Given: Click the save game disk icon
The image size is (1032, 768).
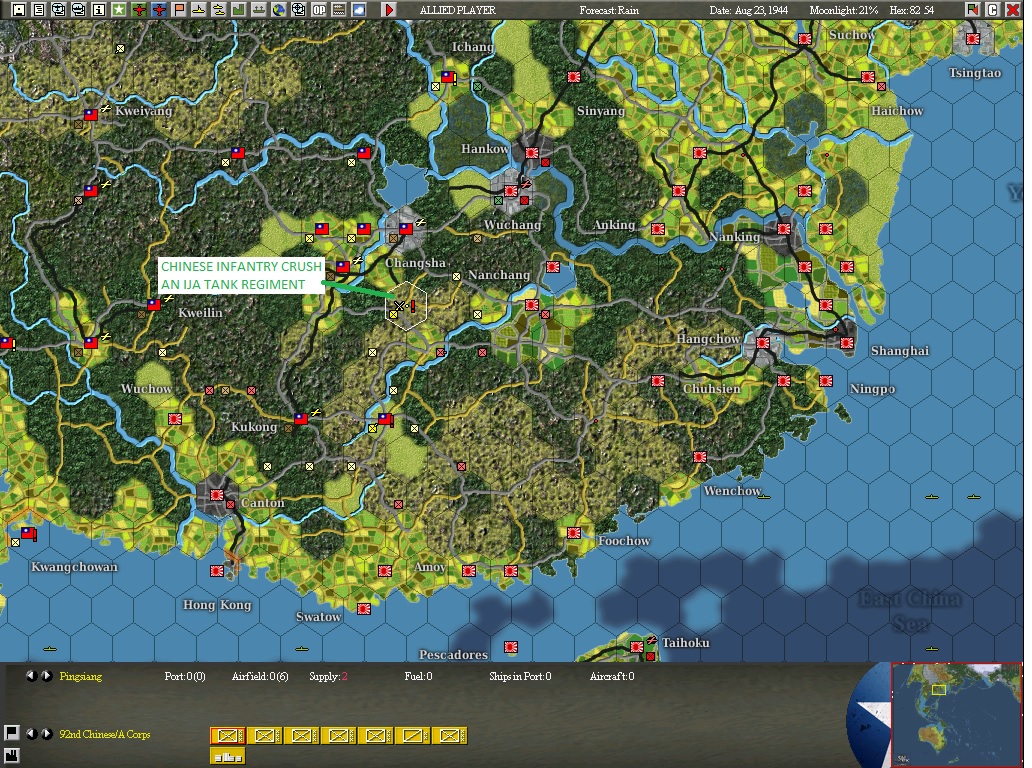Looking at the screenshot, I should 19,10.
